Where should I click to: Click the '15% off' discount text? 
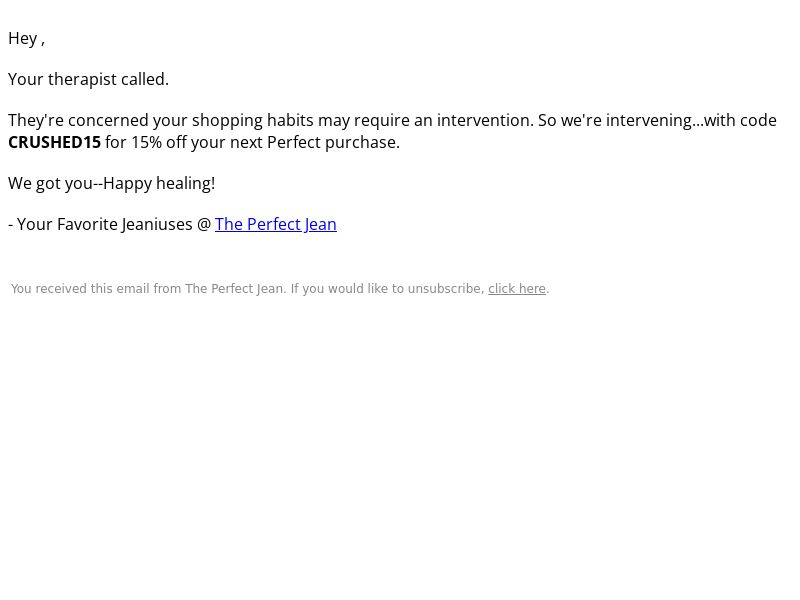159,142
